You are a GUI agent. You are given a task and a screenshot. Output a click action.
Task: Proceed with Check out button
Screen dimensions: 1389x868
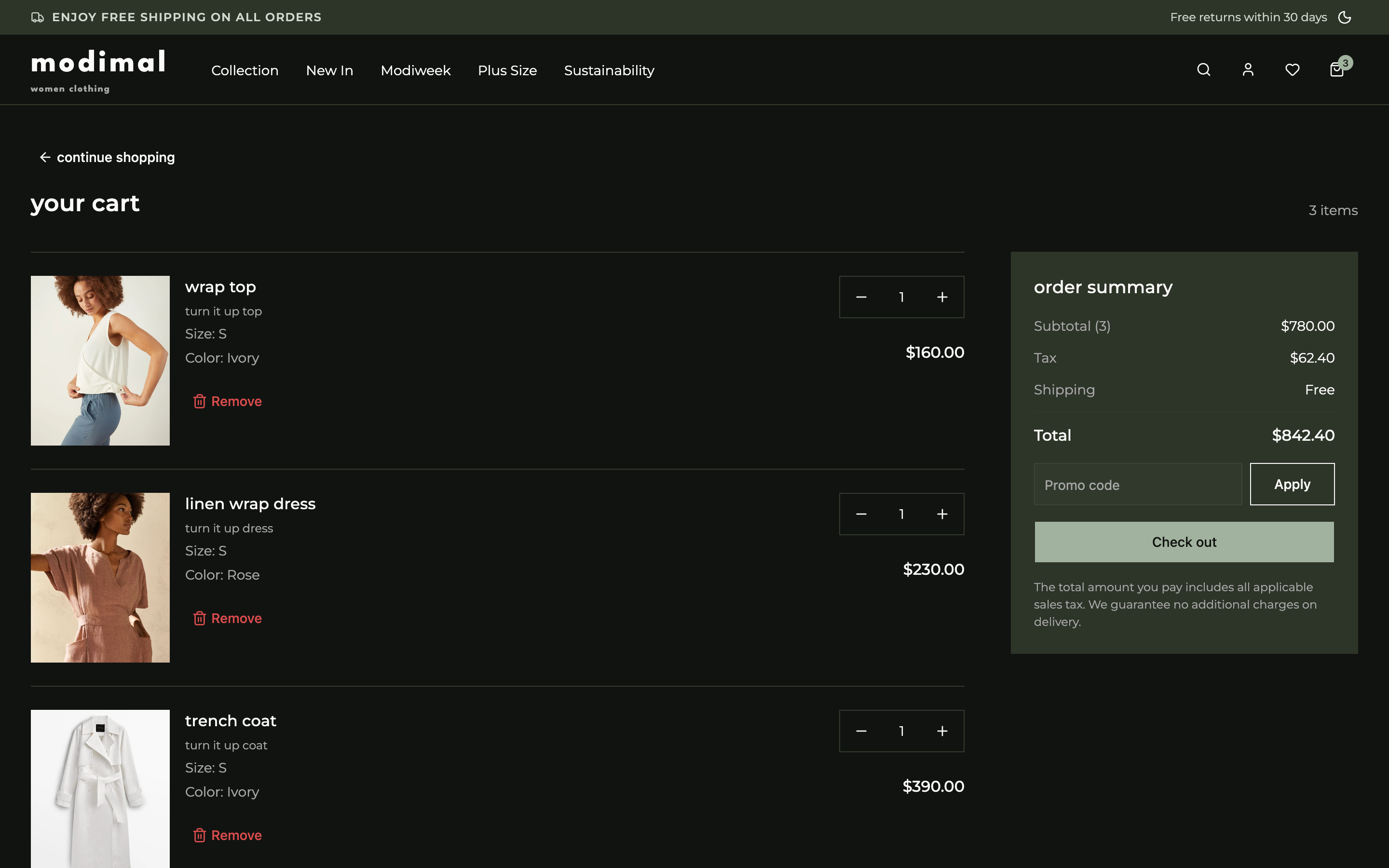1184,542
